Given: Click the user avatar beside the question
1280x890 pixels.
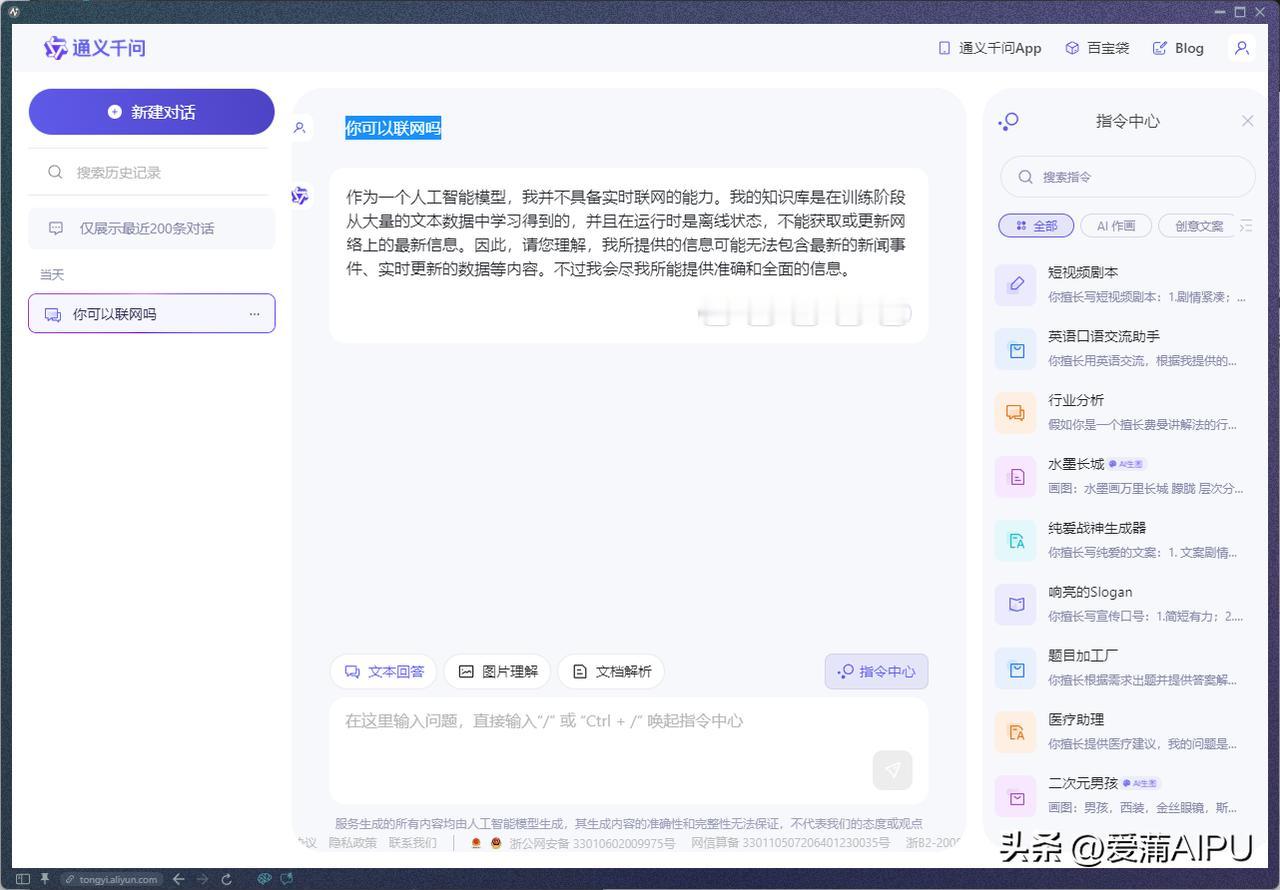Looking at the screenshot, I should [300, 128].
